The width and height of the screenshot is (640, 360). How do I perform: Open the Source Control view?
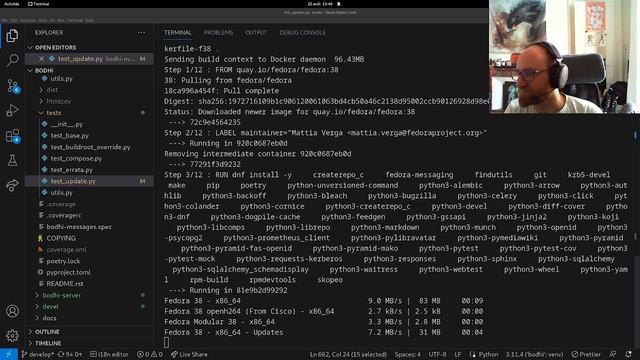12,86
